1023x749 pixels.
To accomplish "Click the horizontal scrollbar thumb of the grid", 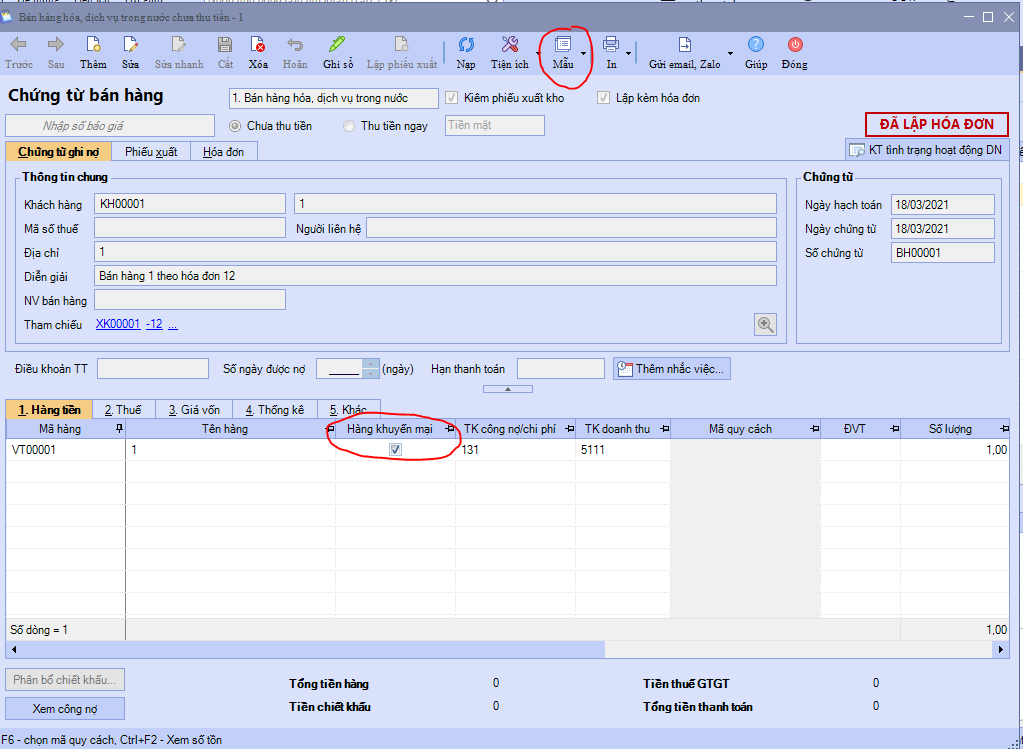I will pyautogui.click(x=311, y=649).
